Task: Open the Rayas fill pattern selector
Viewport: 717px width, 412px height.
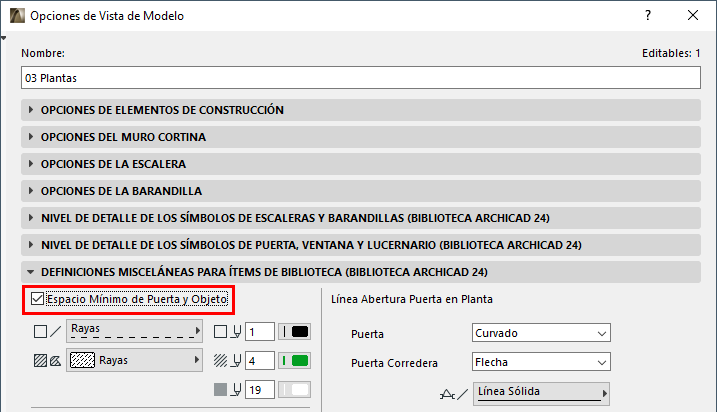Action: (x=134, y=360)
